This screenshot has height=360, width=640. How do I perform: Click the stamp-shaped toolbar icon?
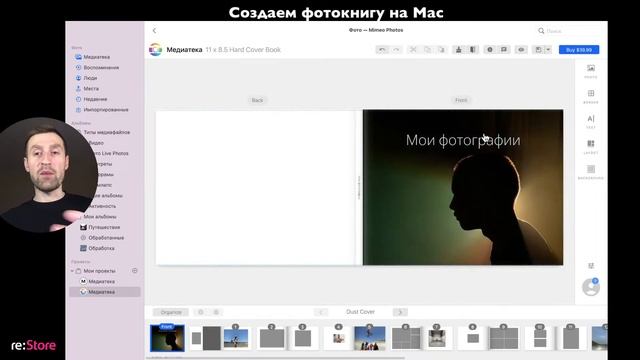click(458, 50)
